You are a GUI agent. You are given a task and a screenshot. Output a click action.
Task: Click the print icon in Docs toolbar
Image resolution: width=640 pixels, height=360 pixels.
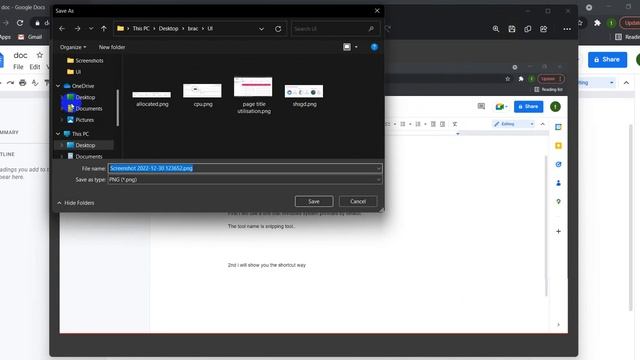click(22, 83)
